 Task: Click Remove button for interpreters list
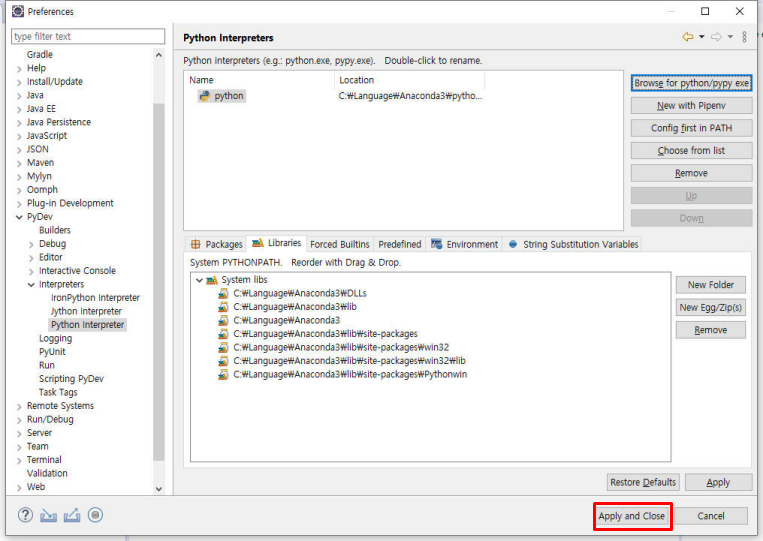click(691, 173)
